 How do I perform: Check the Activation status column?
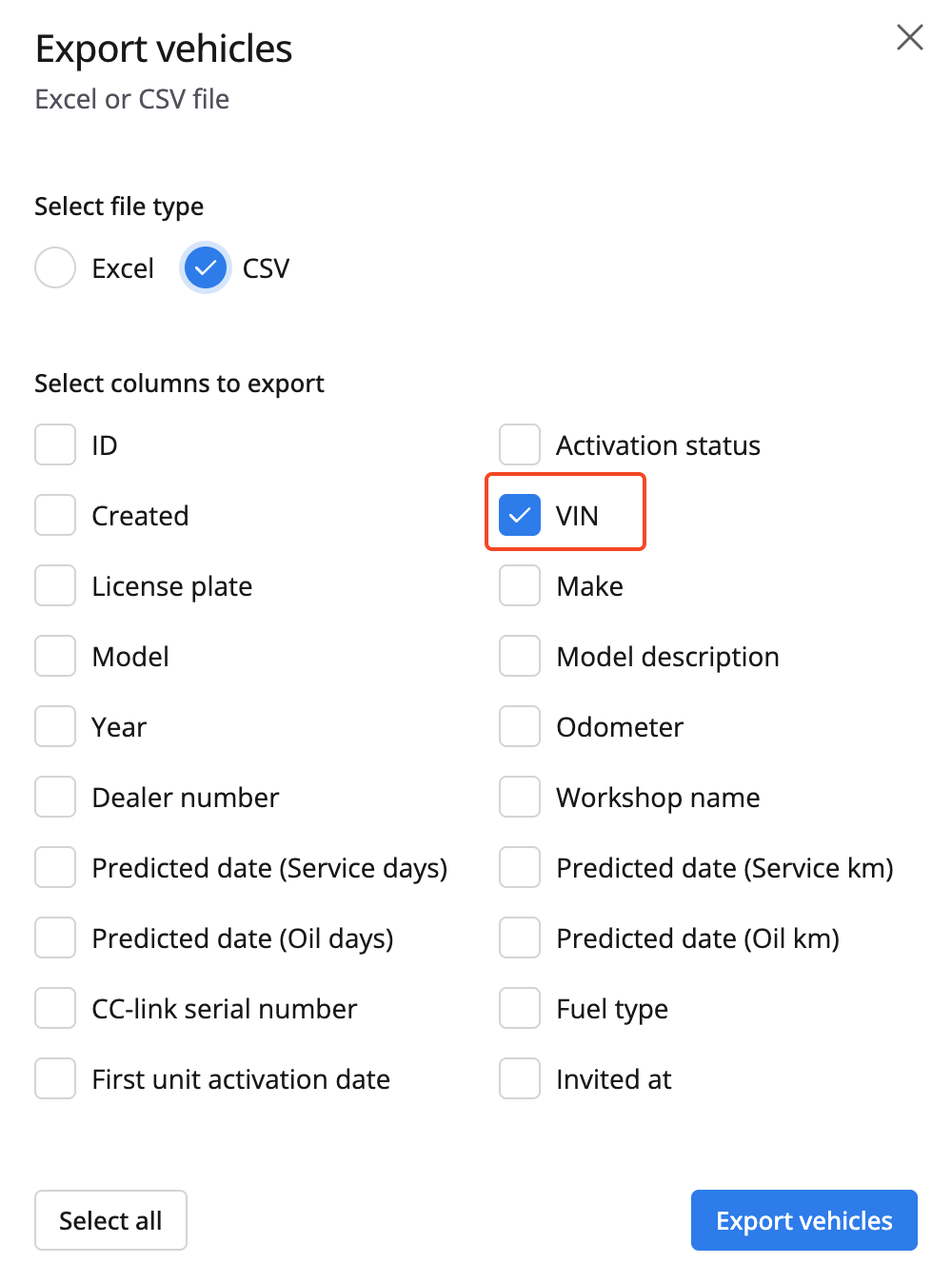(x=520, y=445)
